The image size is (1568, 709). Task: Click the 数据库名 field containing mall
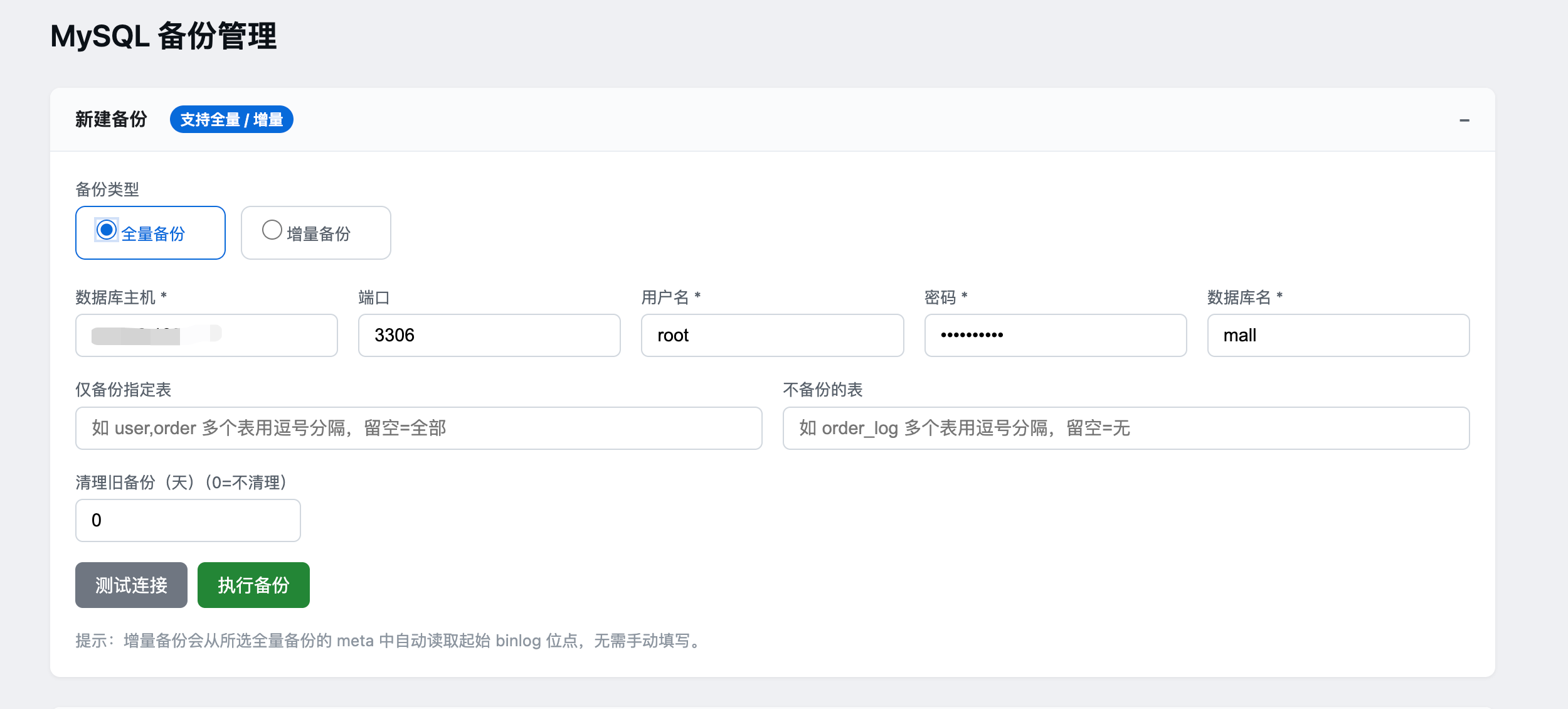click(x=1338, y=335)
